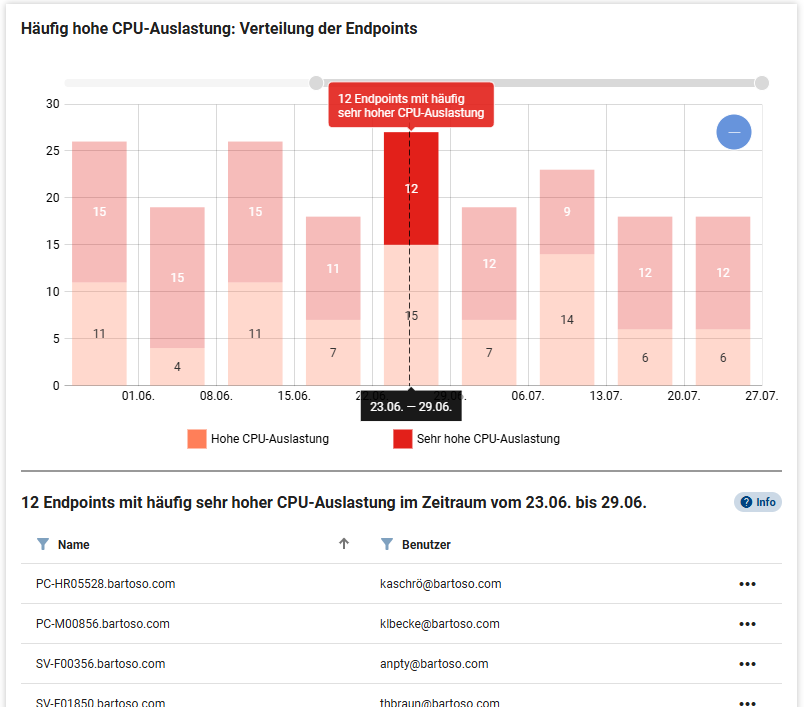Select the bar segment labeled 9
Viewport: 804px width, 707px height.
point(567,211)
